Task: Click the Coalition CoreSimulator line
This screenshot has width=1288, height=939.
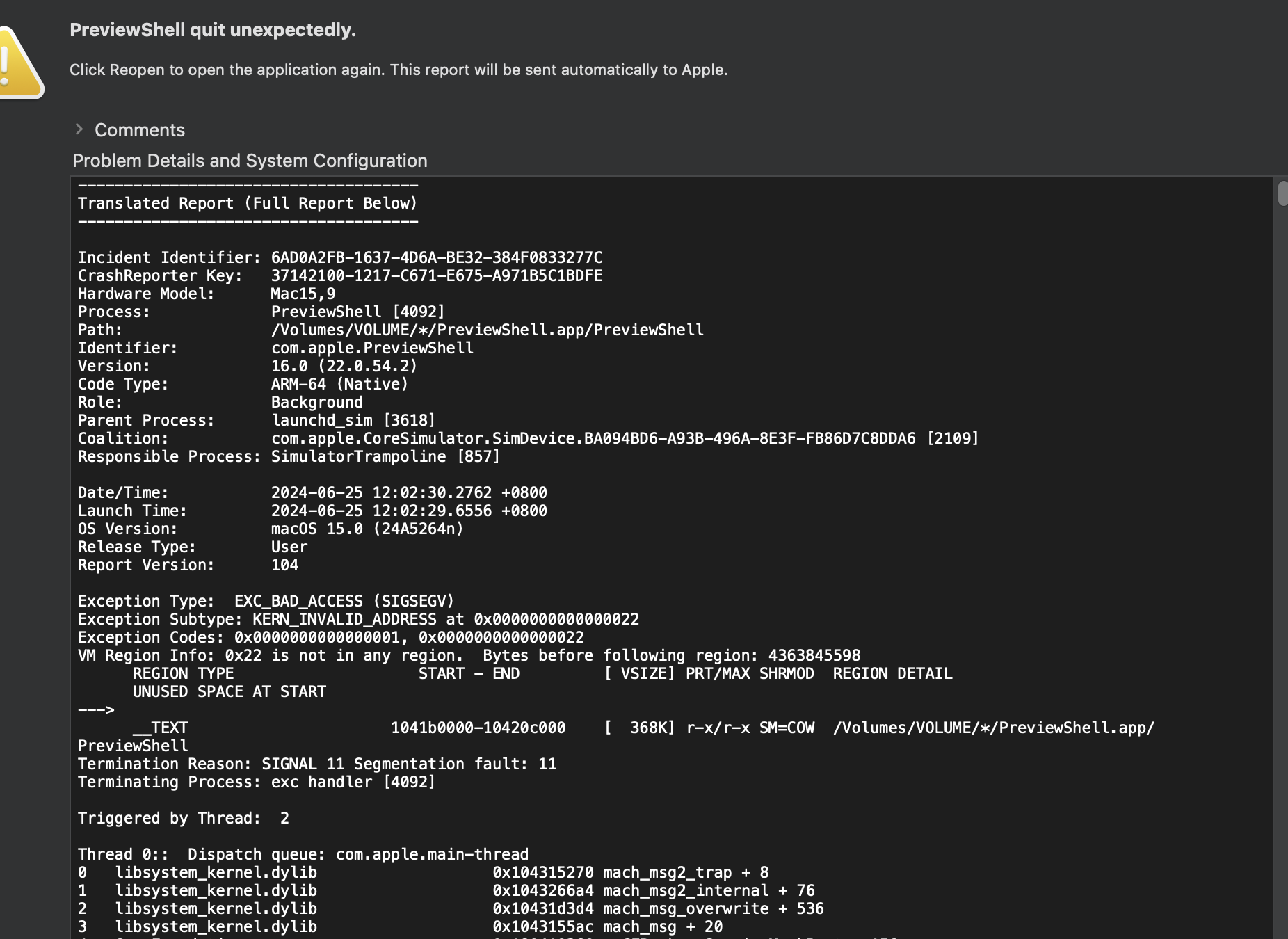Action: (x=527, y=438)
